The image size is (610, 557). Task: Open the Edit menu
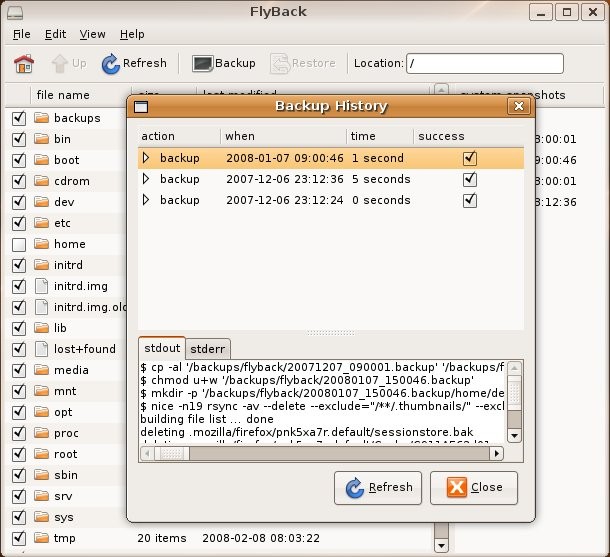55,34
